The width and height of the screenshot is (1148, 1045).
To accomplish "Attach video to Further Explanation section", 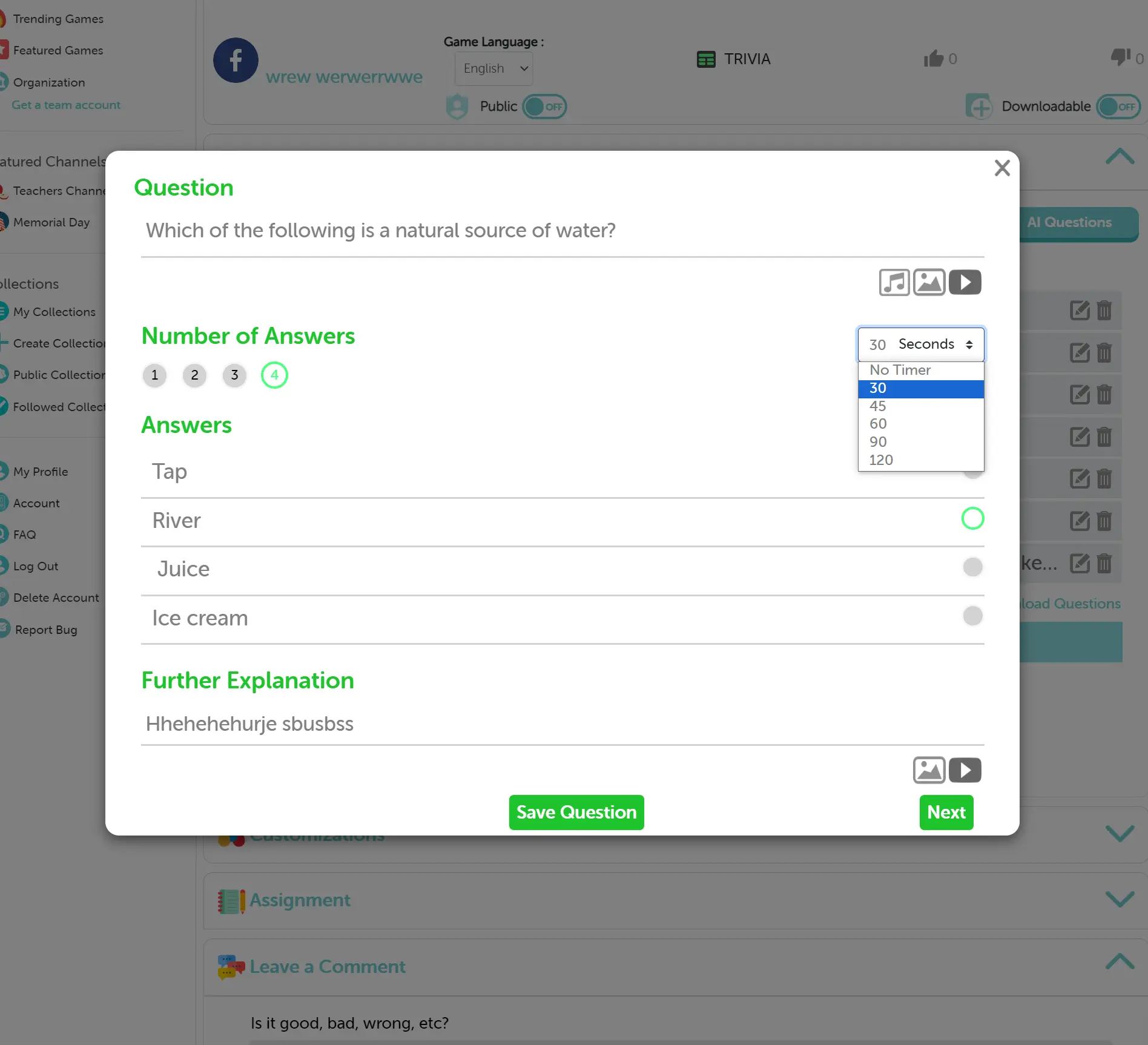I will [965, 770].
